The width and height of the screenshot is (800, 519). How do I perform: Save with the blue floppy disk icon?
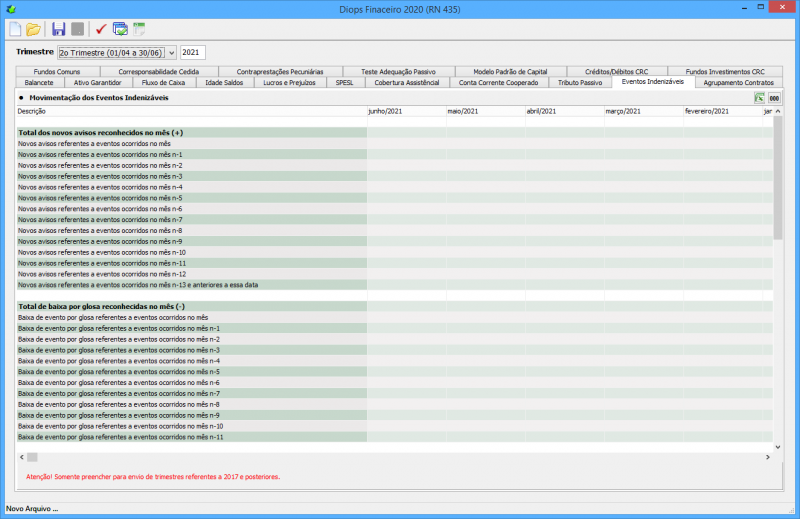tap(59, 29)
